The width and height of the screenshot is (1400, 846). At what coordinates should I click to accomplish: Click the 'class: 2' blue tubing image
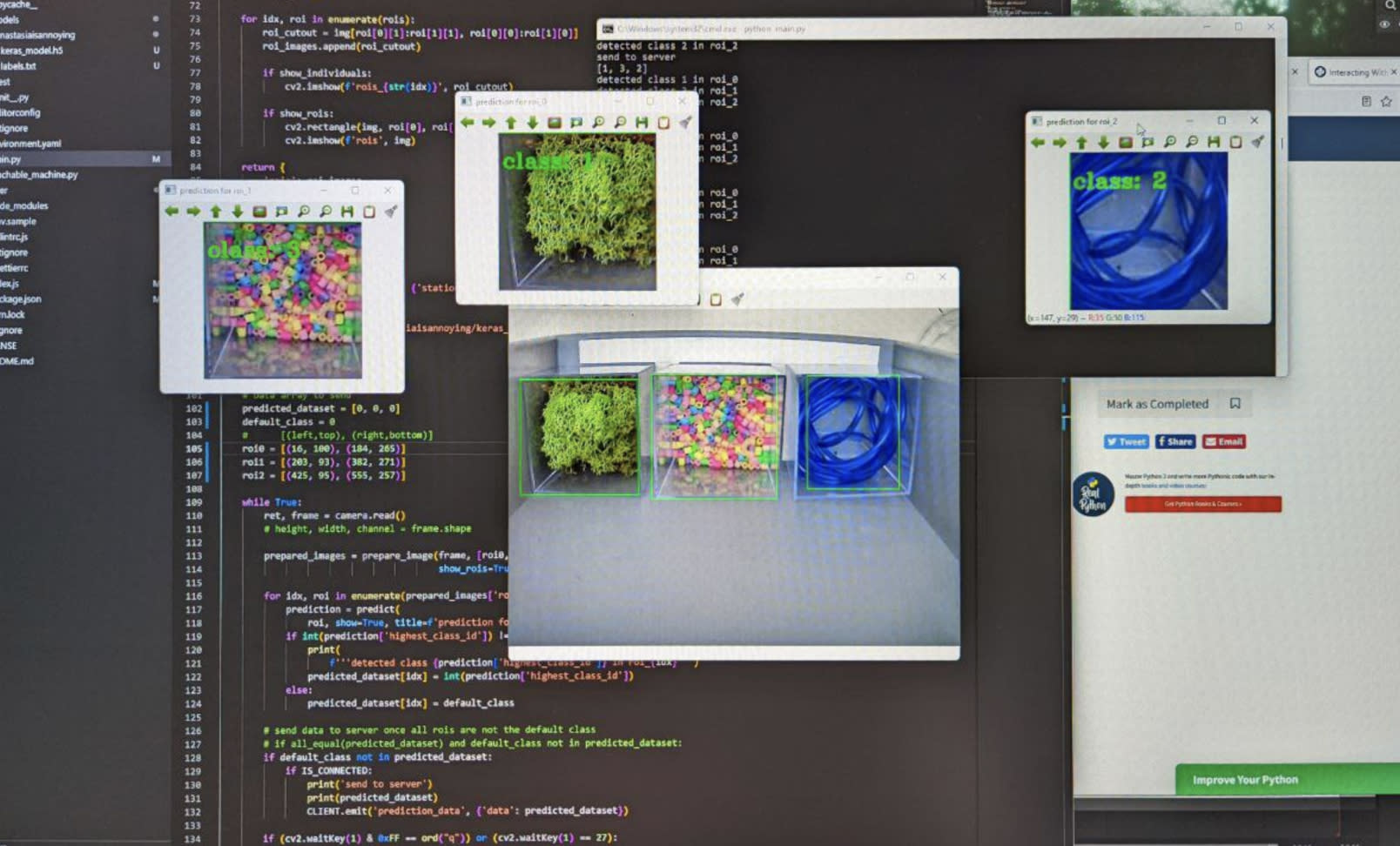(1148, 231)
